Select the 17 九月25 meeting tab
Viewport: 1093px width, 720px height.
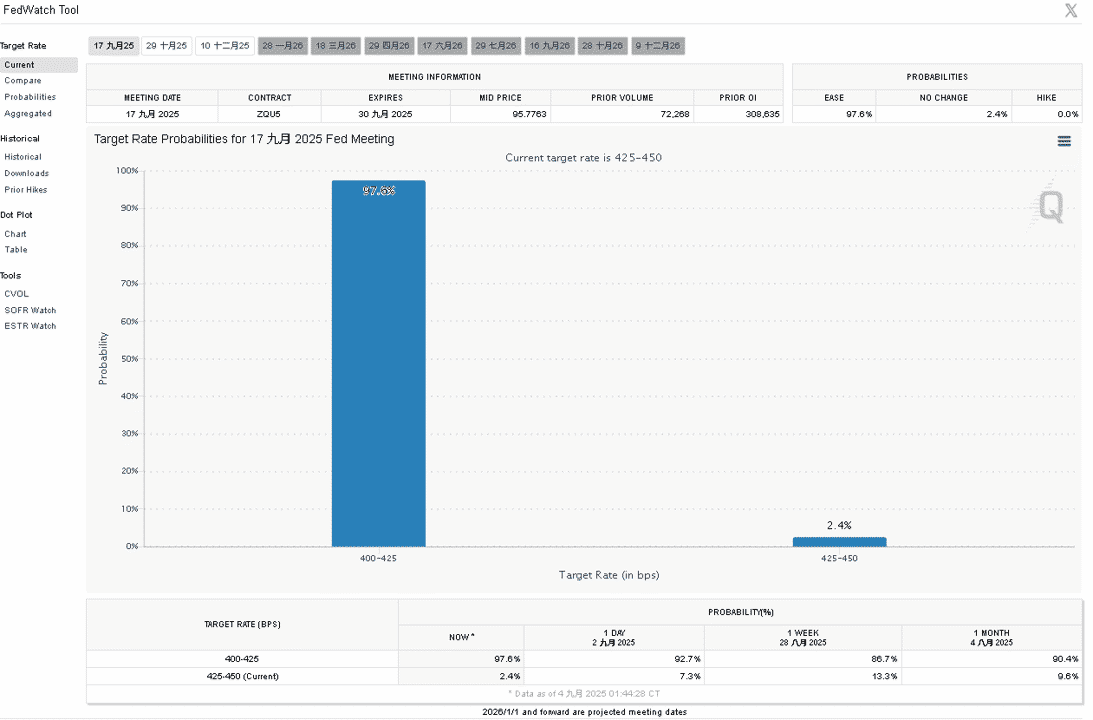tap(114, 46)
